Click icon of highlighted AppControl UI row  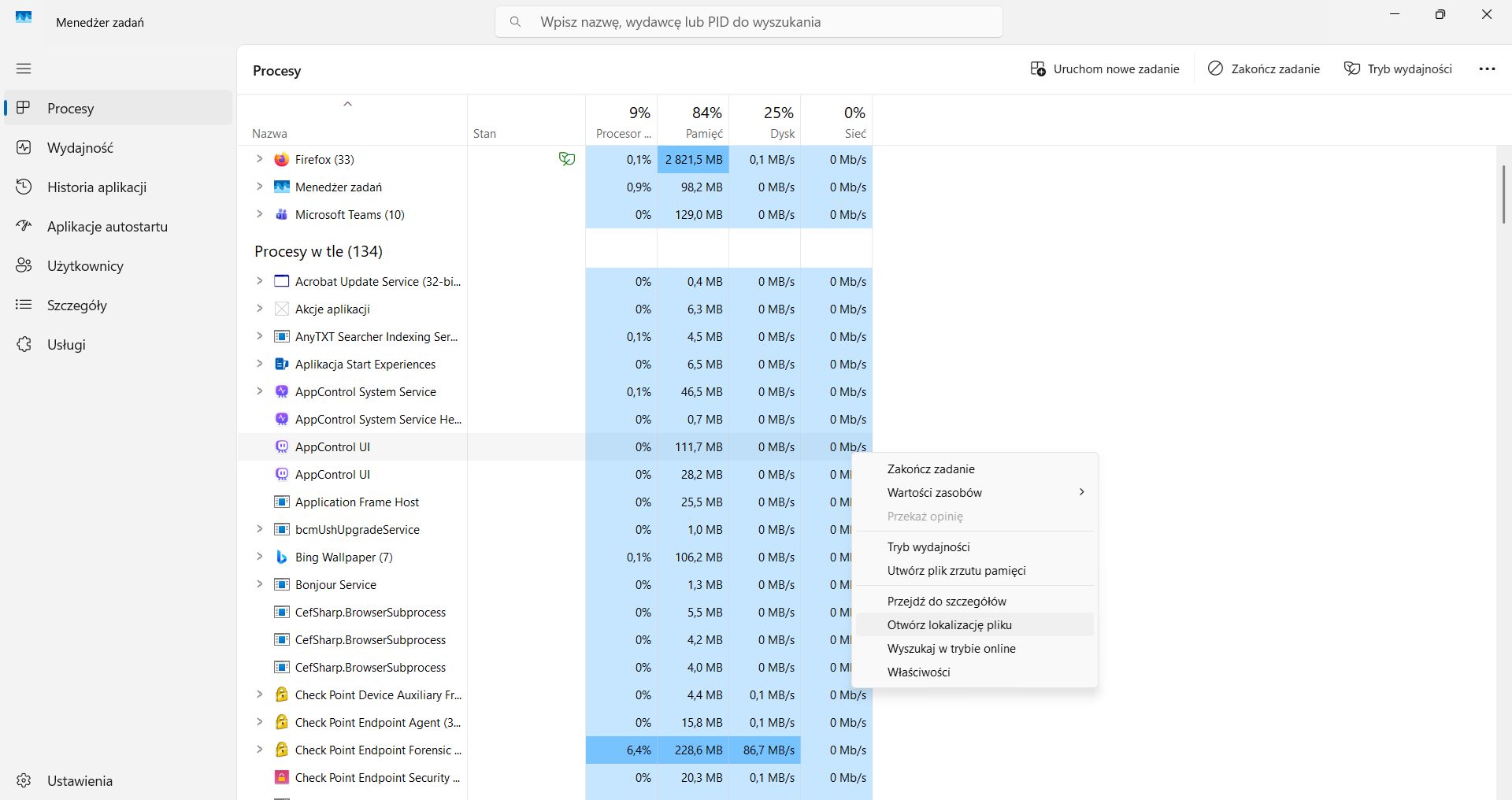pyautogui.click(x=281, y=446)
